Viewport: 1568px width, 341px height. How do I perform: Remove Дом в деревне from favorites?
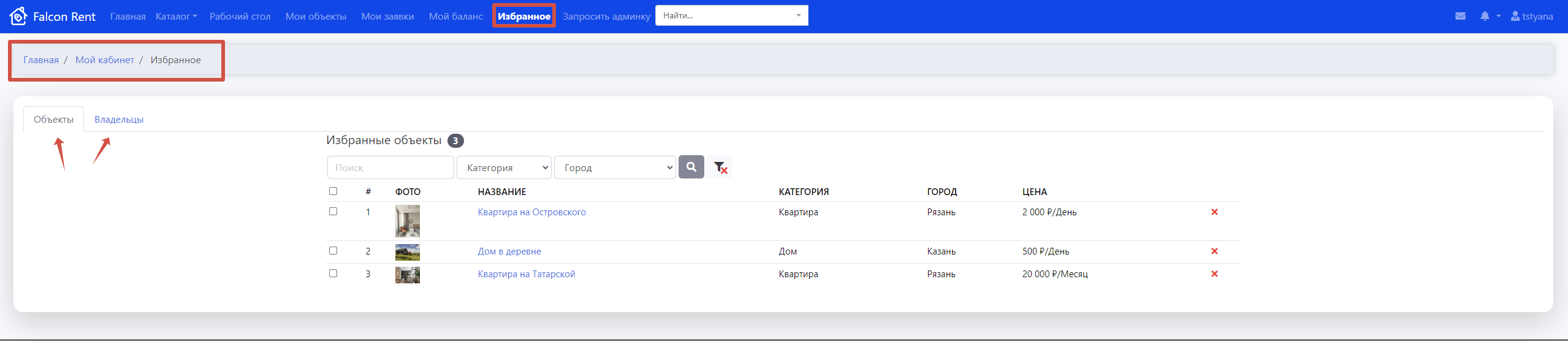point(1214,251)
